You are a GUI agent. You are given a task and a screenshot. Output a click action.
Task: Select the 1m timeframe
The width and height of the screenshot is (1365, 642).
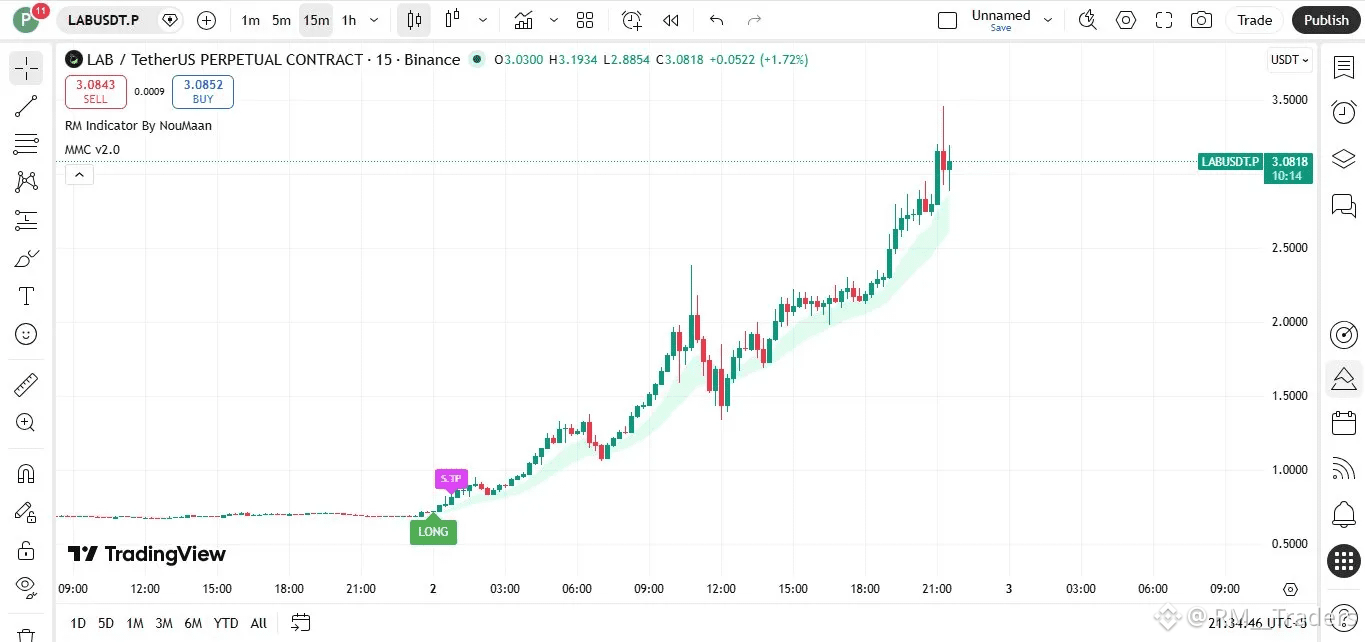tap(251, 20)
